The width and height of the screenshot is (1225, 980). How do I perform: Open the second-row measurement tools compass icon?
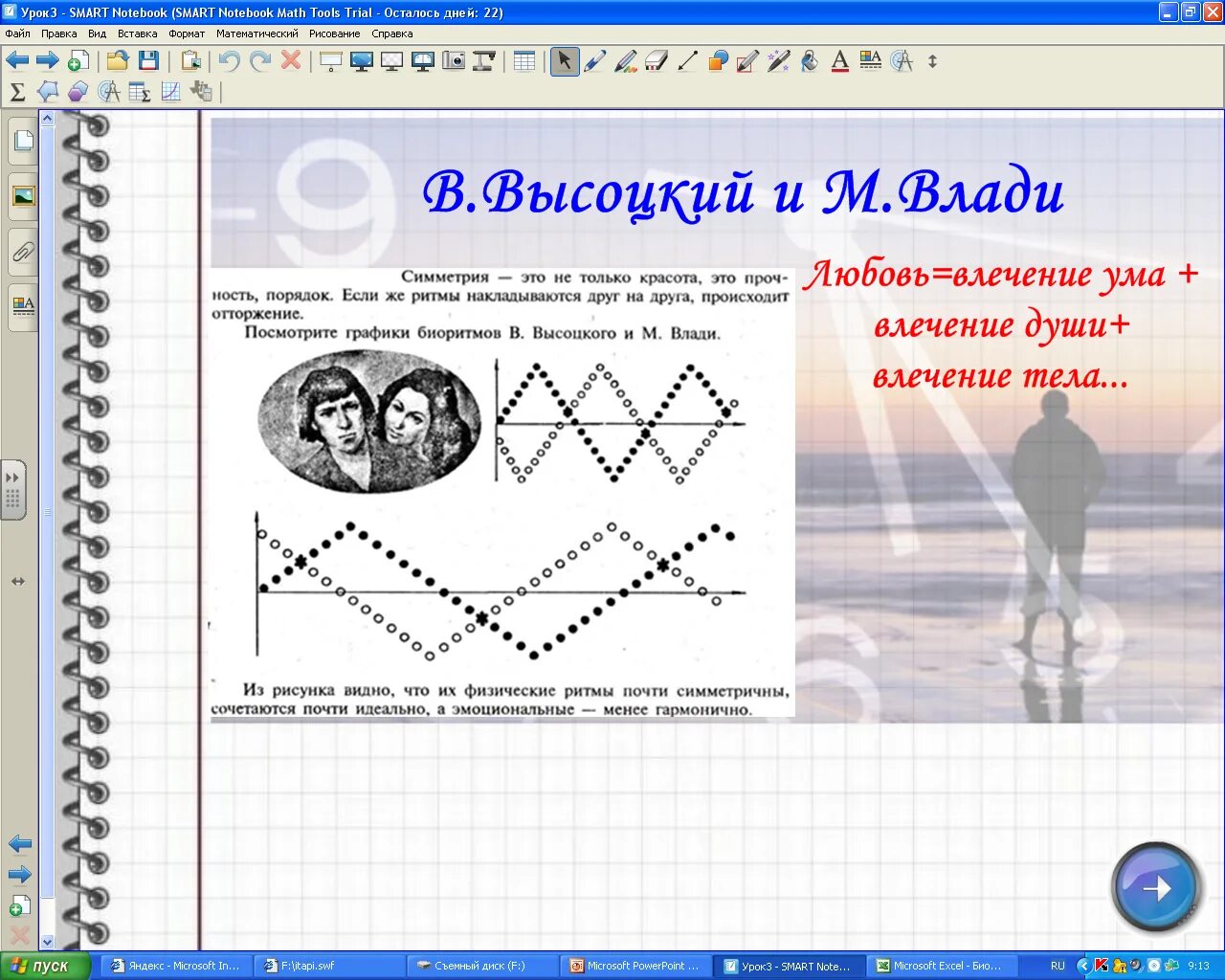(x=109, y=92)
